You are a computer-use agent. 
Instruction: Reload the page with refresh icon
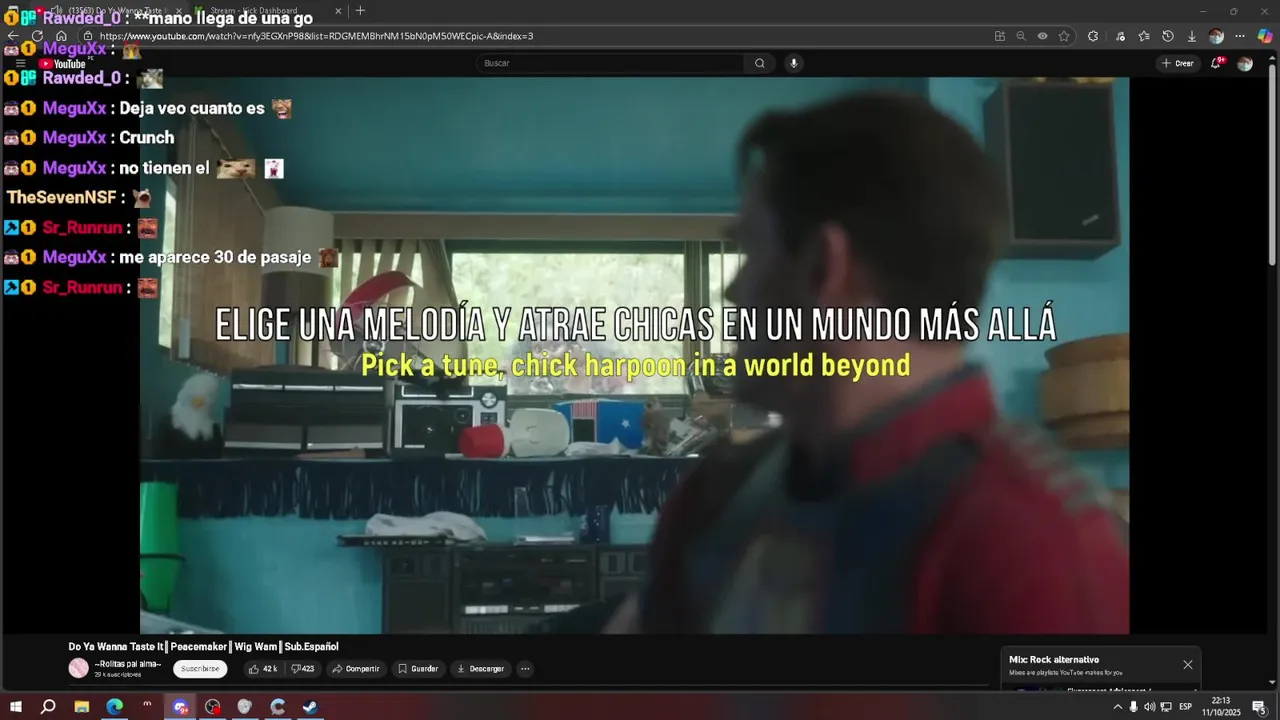[x=37, y=36]
